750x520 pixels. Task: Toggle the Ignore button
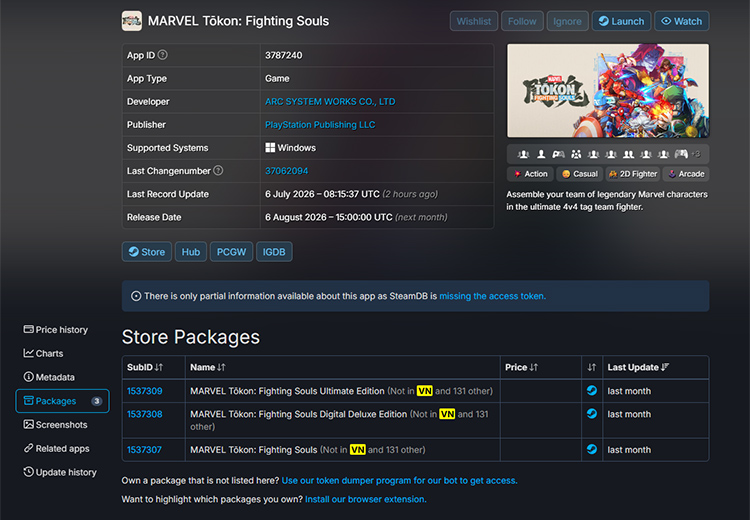coord(567,21)
